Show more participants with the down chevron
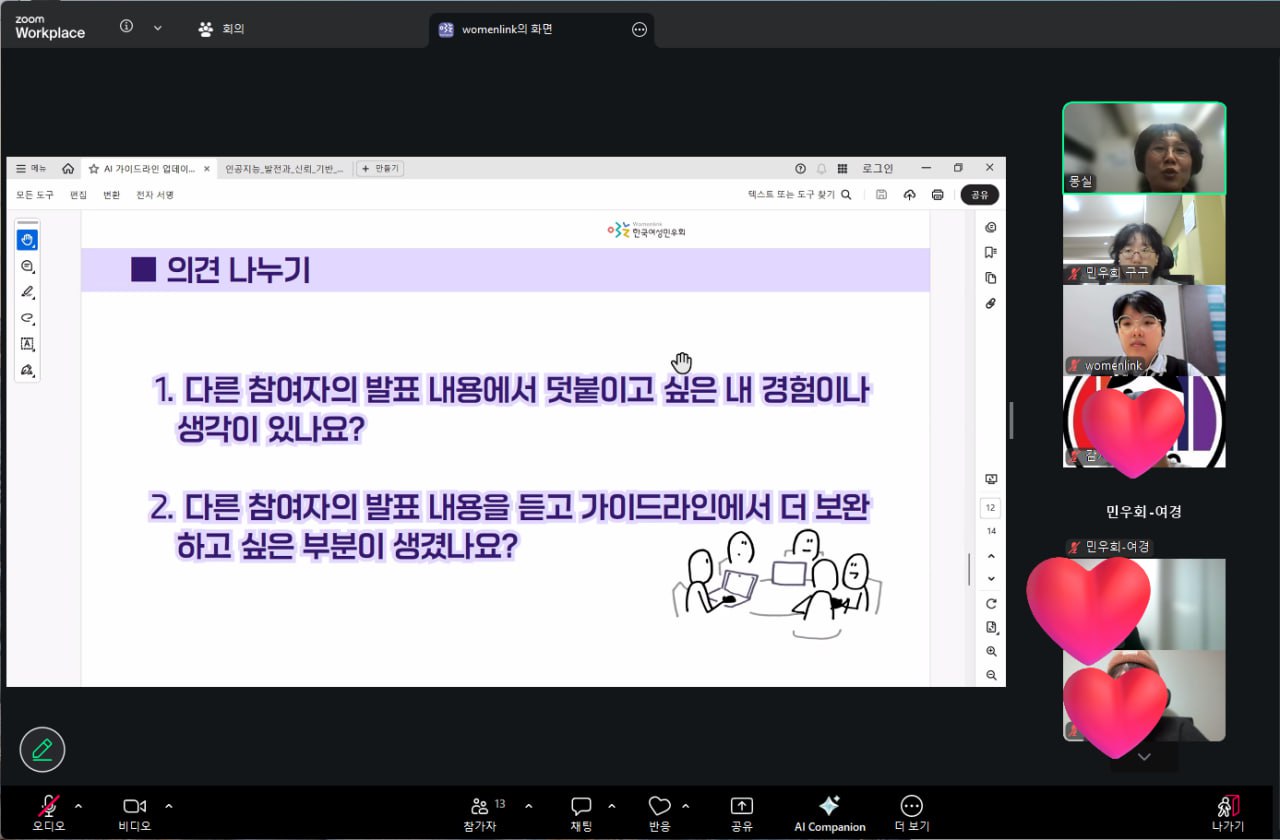This screenshot has height=840, width=1280. 1144,757
